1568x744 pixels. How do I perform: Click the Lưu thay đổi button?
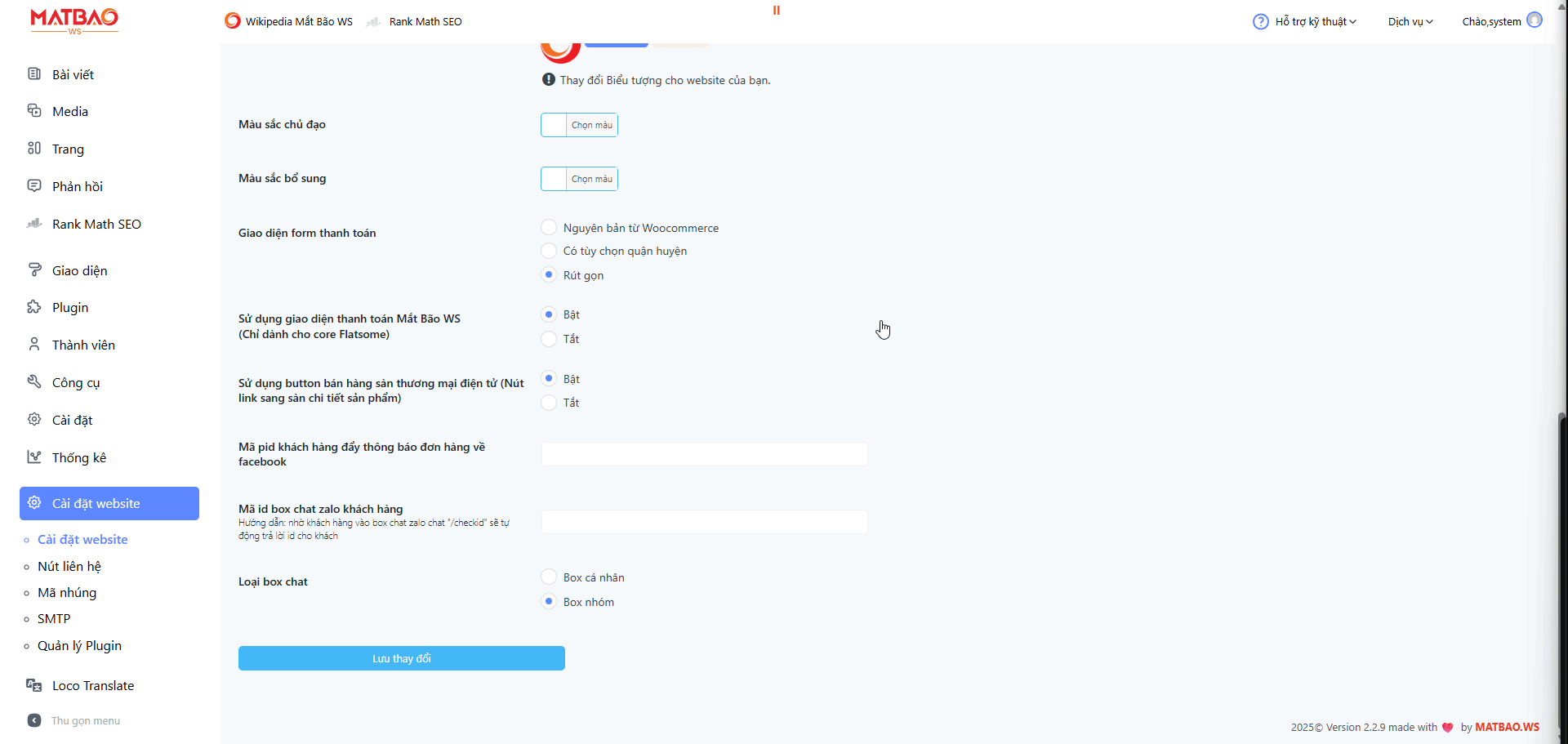tap(401, 658)
